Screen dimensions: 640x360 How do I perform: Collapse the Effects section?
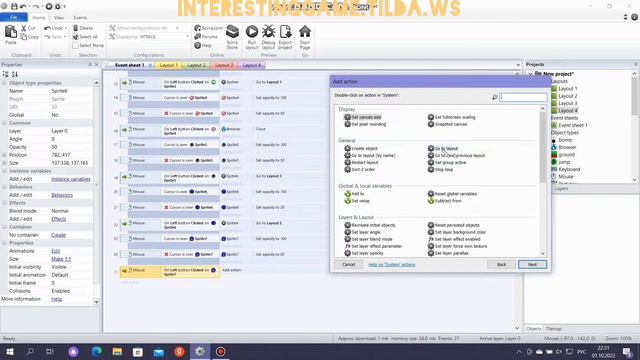tap(4, 203)
